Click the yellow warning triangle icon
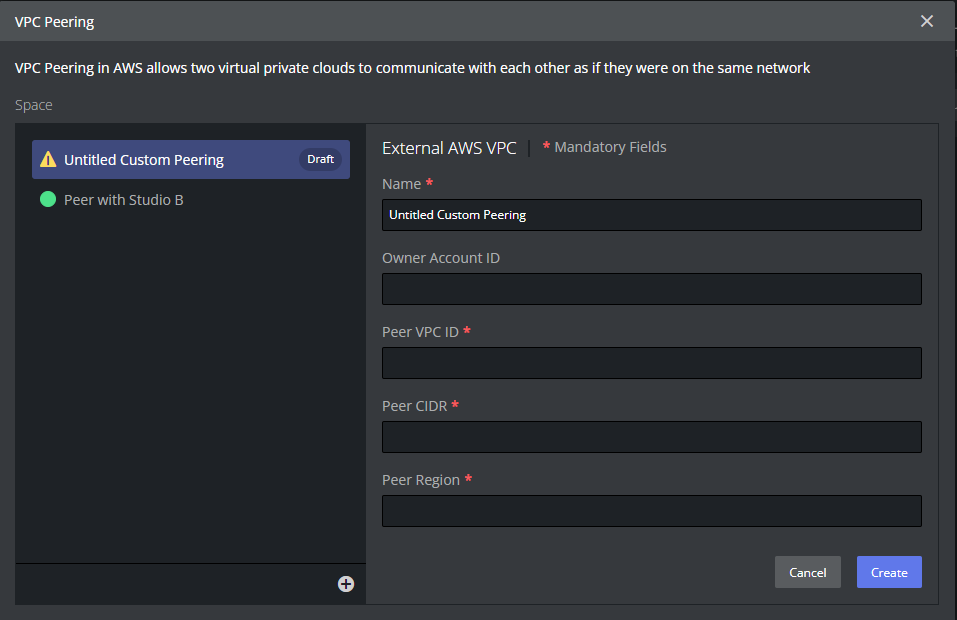The image size is (957, 620). pyautogui.click(x=48, y=160)
